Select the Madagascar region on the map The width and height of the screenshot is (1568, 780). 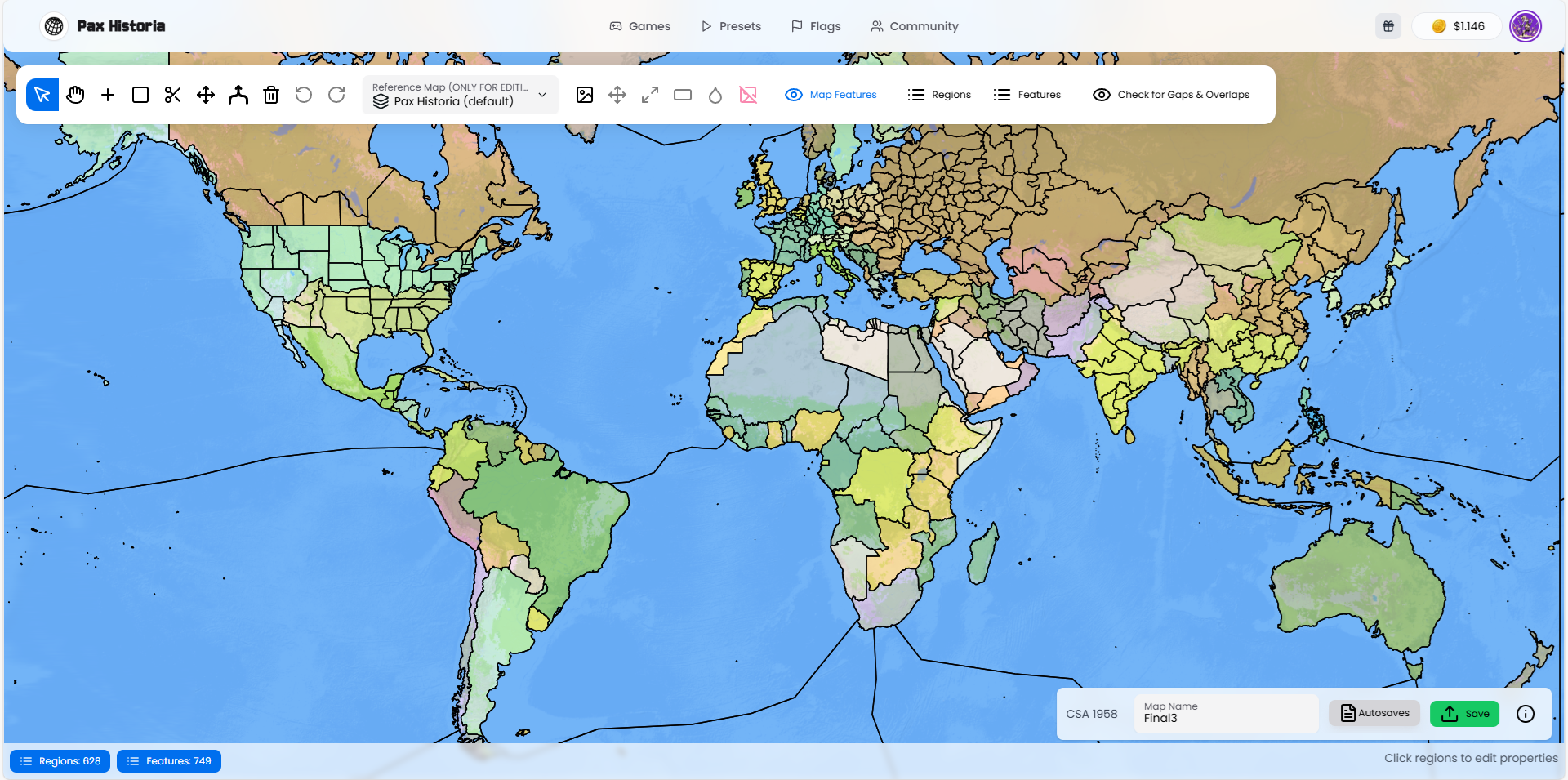(x=983, y=554)
